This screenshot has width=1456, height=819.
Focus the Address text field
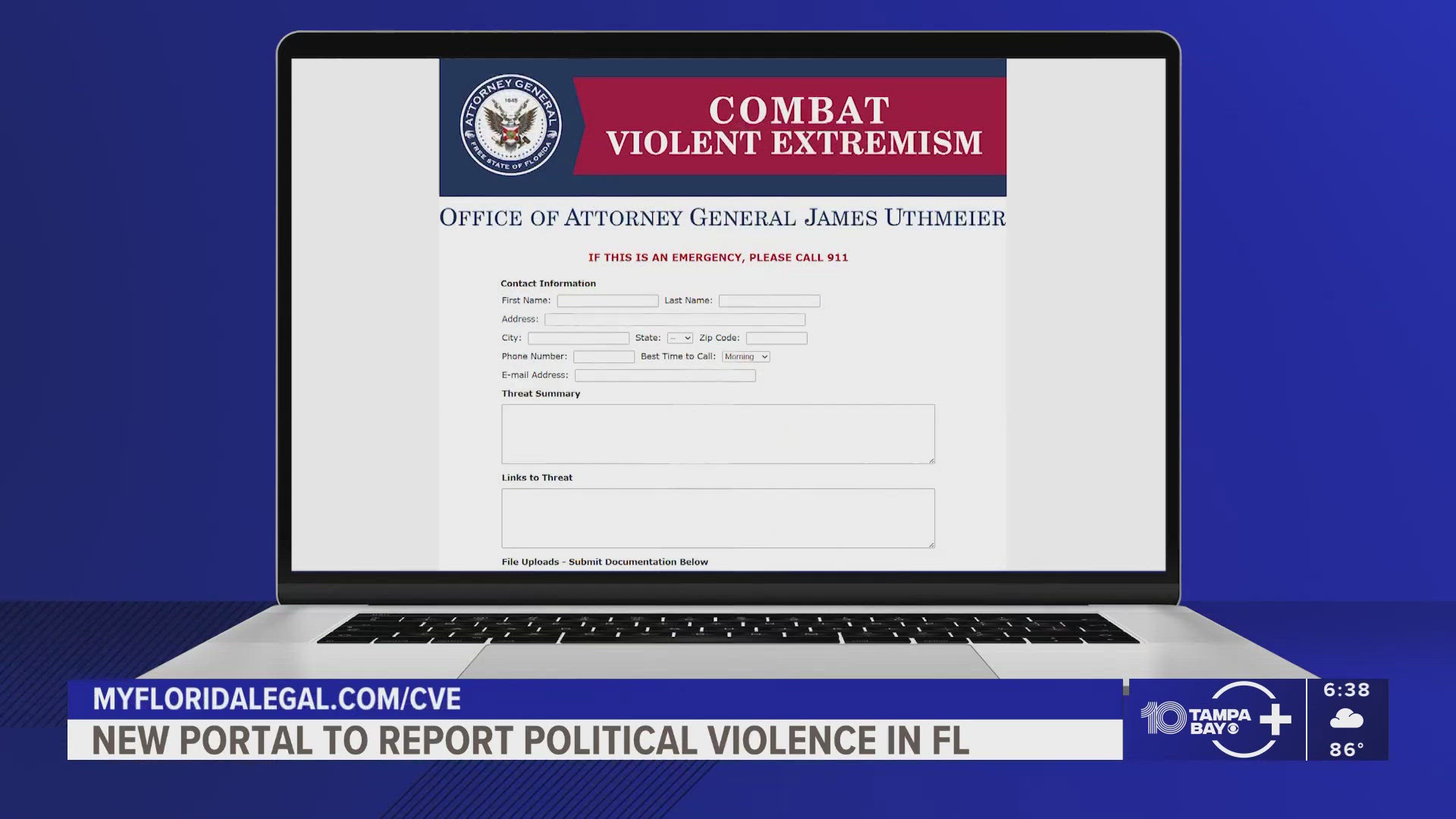674,320
